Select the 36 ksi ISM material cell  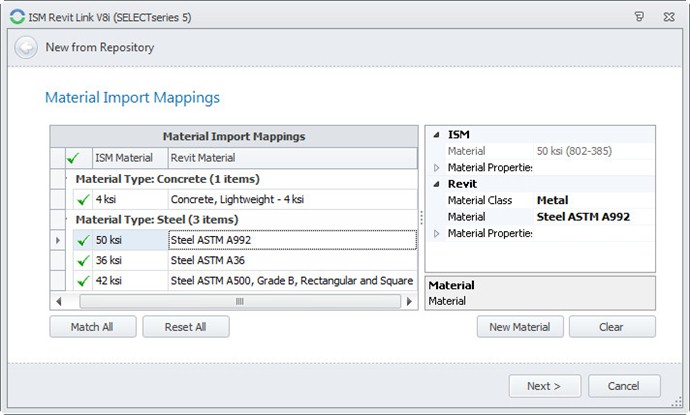[130, 261]
